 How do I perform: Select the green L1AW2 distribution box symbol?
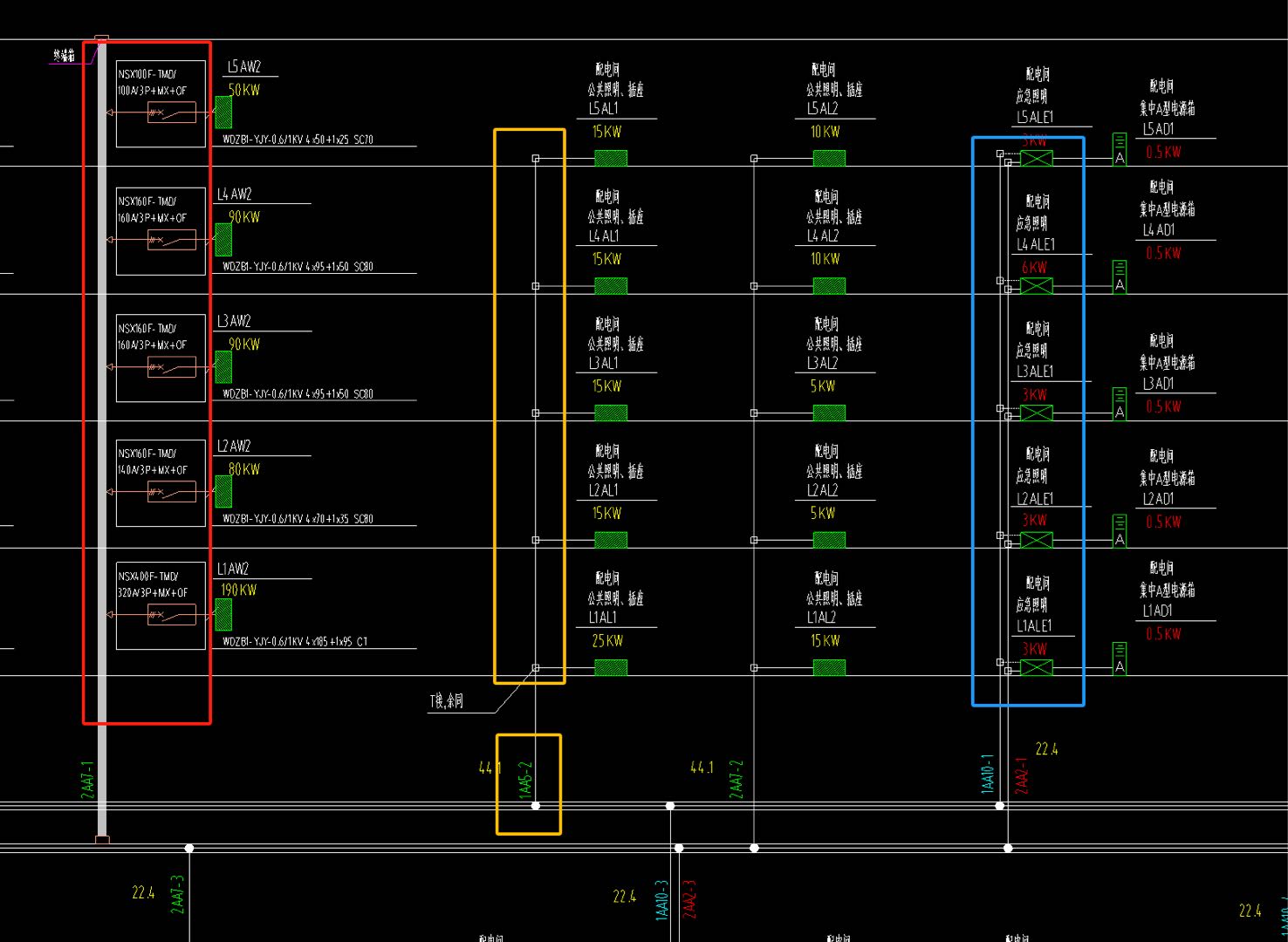[x=223, y=615]
